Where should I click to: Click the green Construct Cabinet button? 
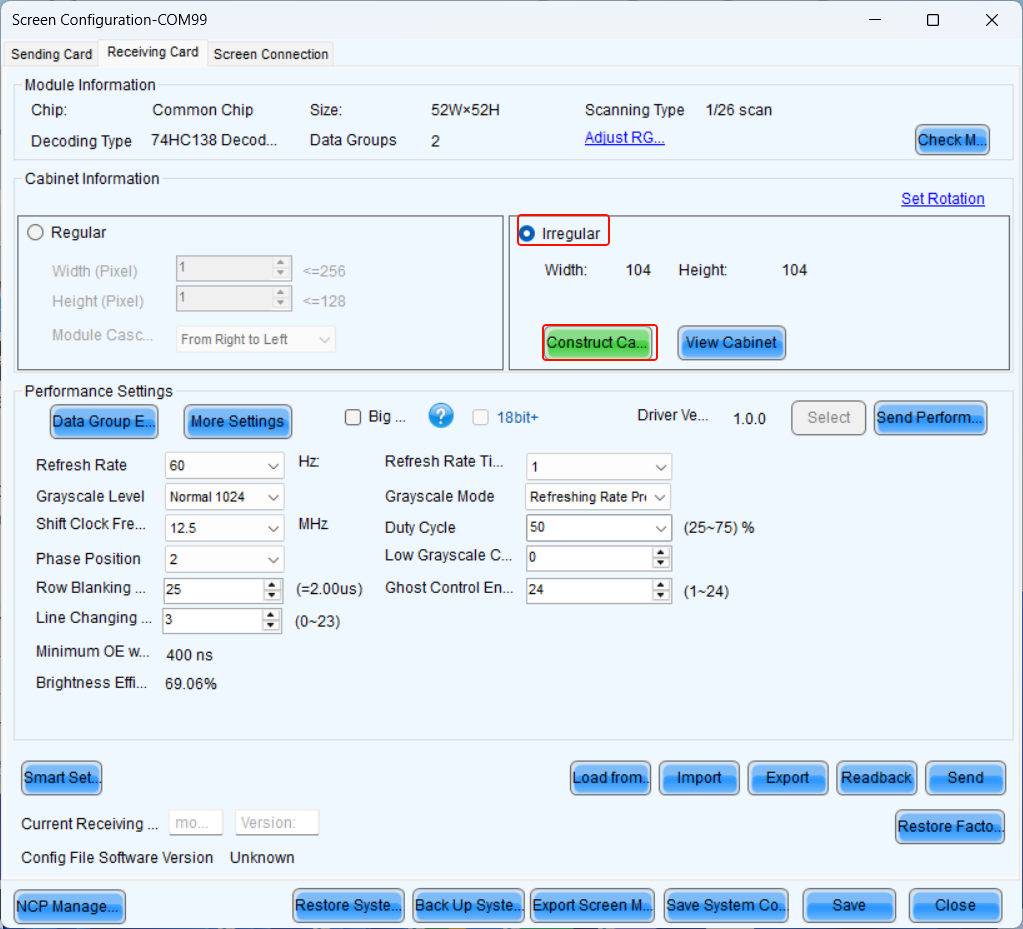(x=598, y=342)
